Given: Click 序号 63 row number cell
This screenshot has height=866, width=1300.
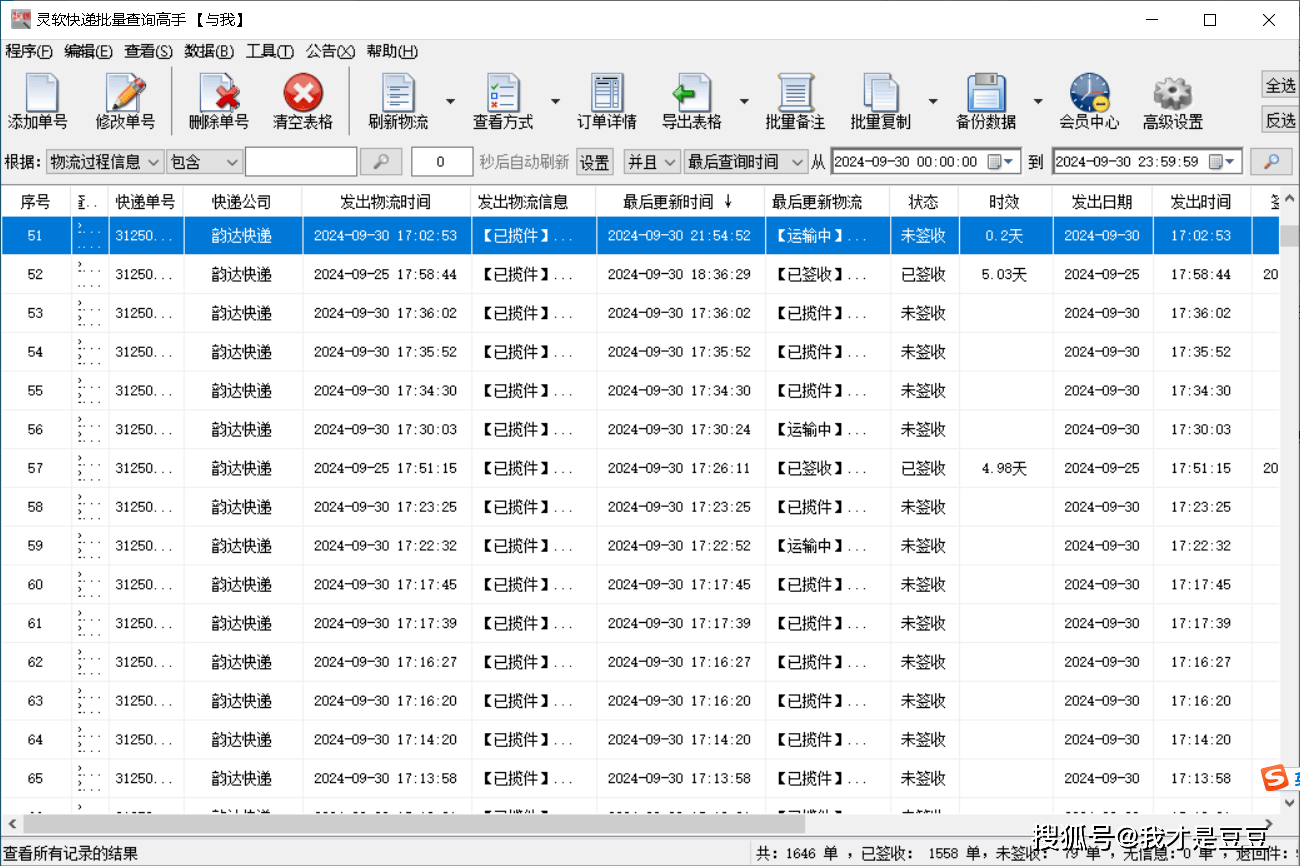Looking at the screenshot, I should coord(36,701).
